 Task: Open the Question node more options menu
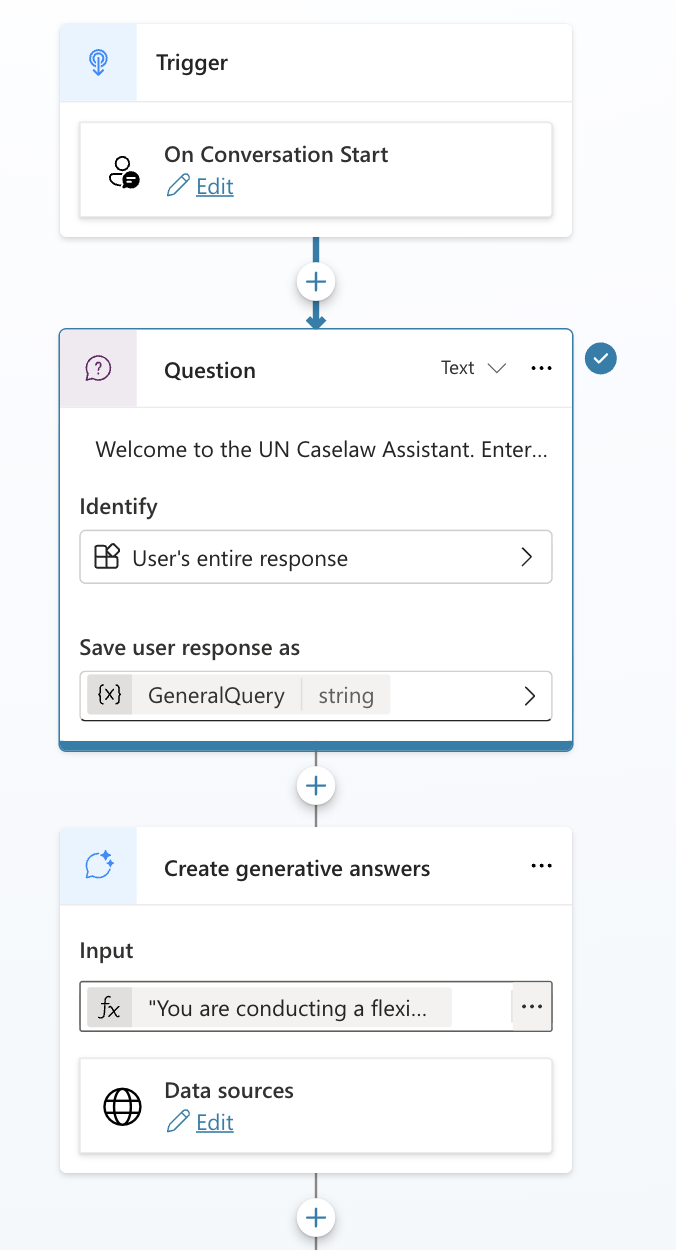pos(542,368)
